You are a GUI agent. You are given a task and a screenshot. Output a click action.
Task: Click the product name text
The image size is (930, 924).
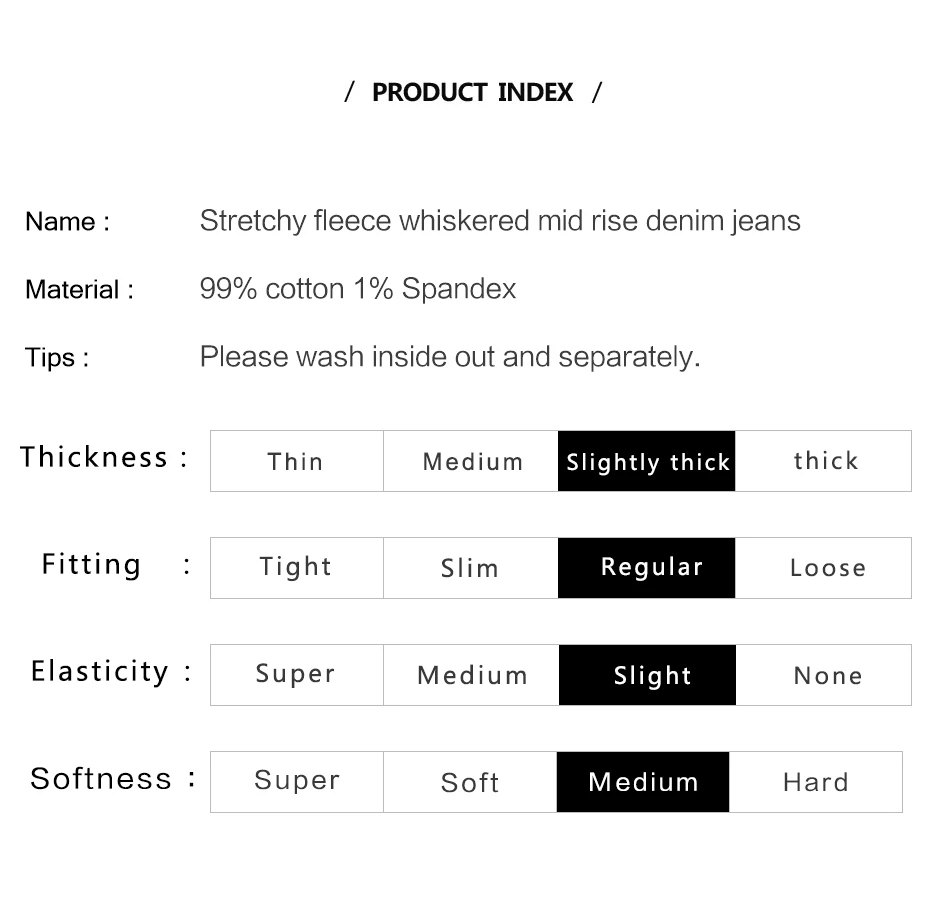500,221
